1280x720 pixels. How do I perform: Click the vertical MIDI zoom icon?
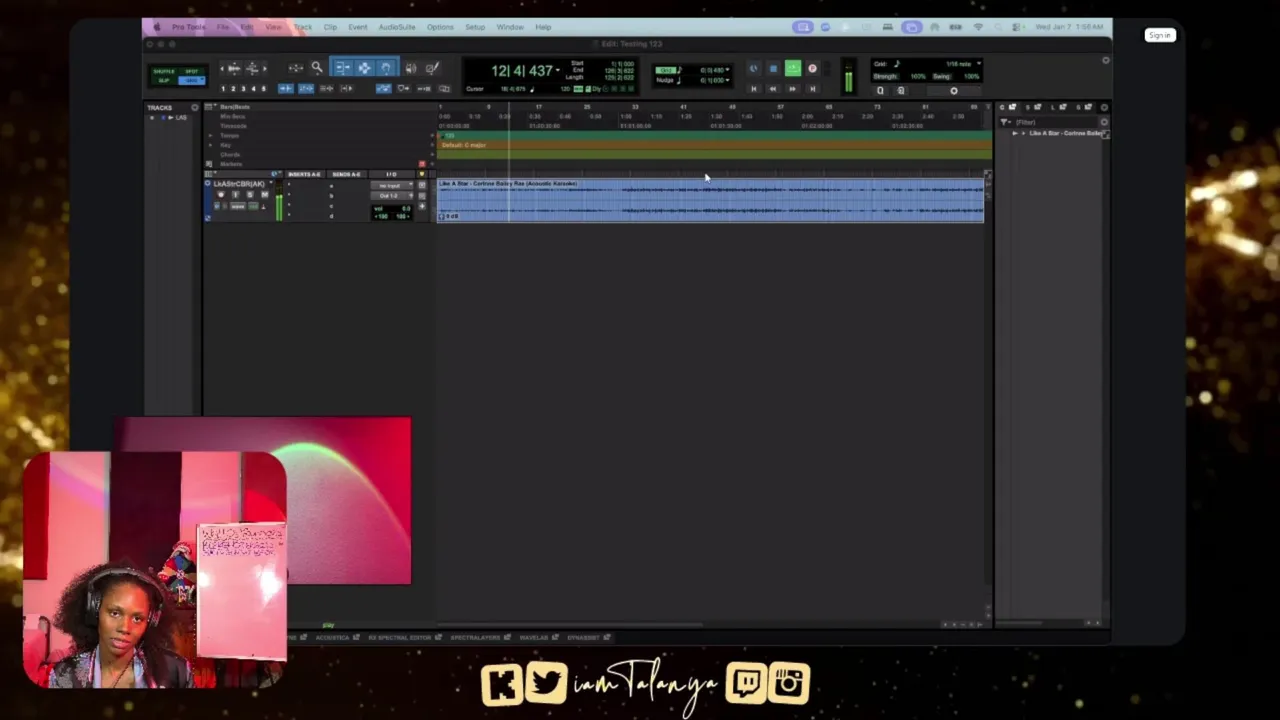click(252, 68)
